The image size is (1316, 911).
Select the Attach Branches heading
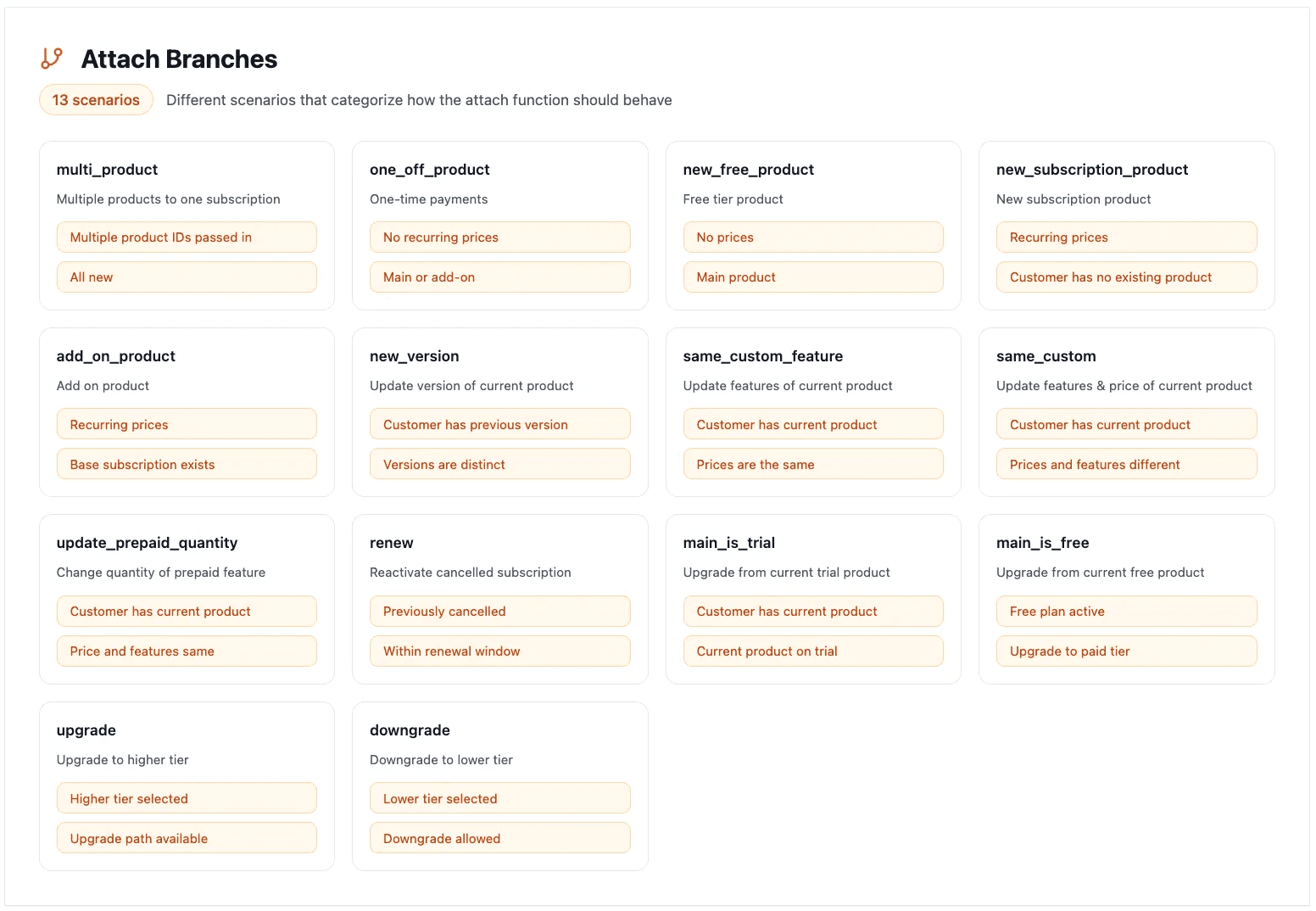click(x=179, y=59)
